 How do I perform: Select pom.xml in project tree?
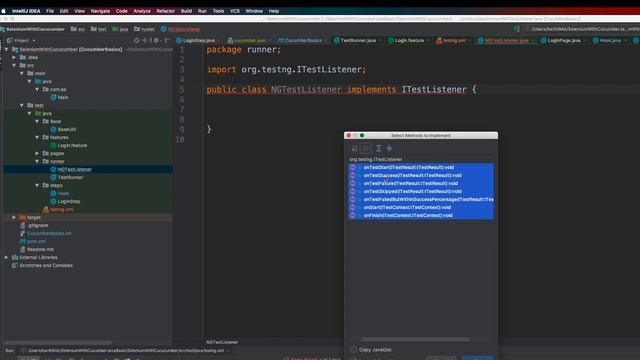coord(36,242)
